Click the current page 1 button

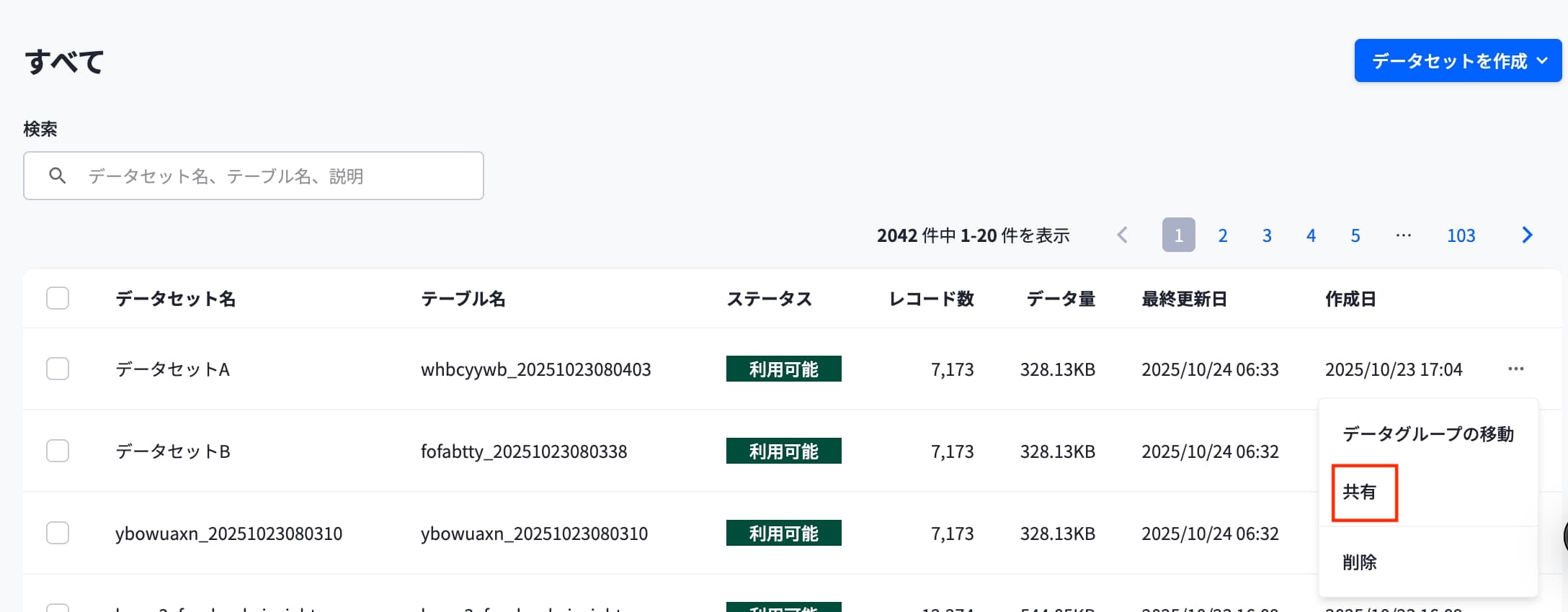click(1178, 235)
